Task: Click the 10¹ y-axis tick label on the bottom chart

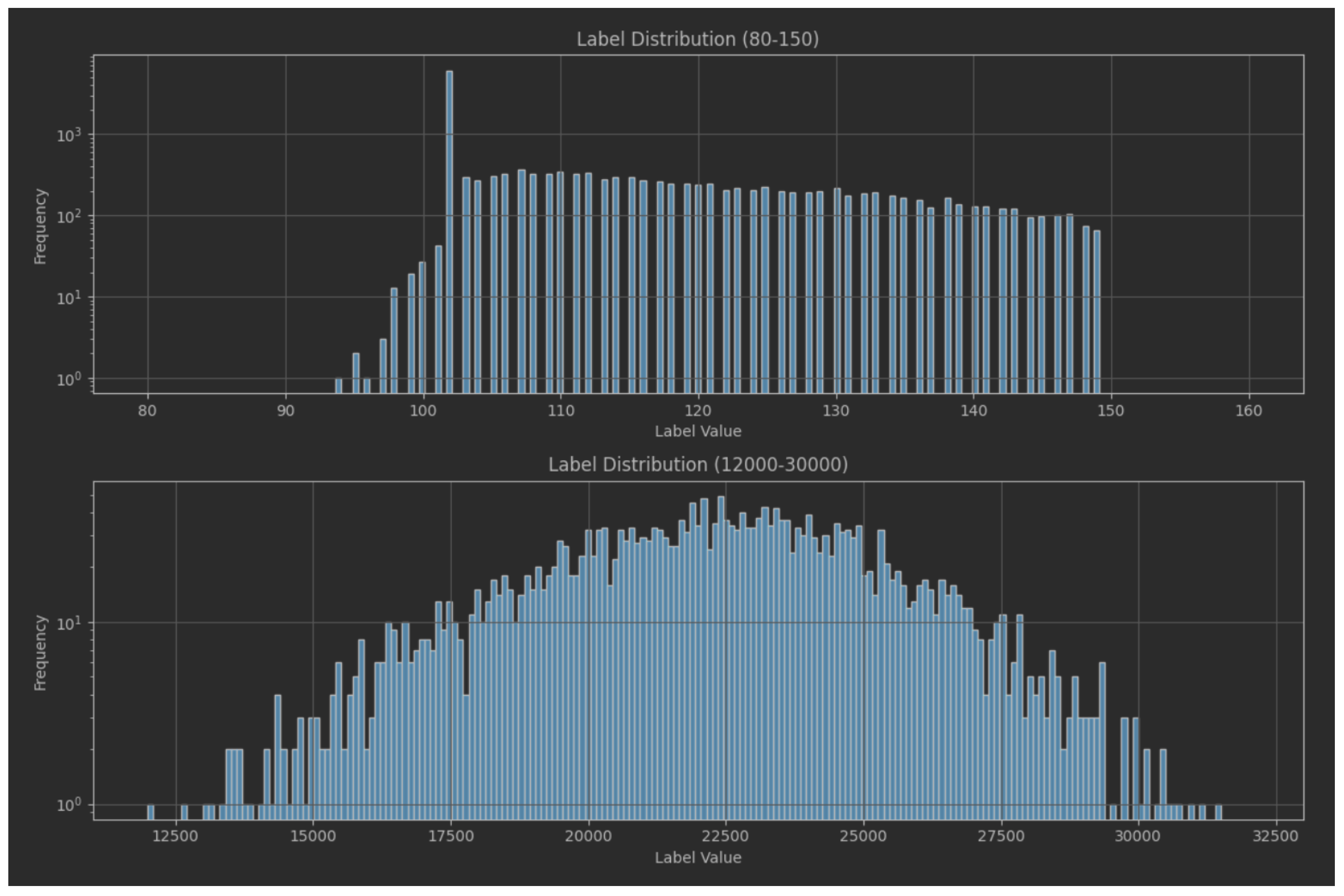Action: click(69, 623)
